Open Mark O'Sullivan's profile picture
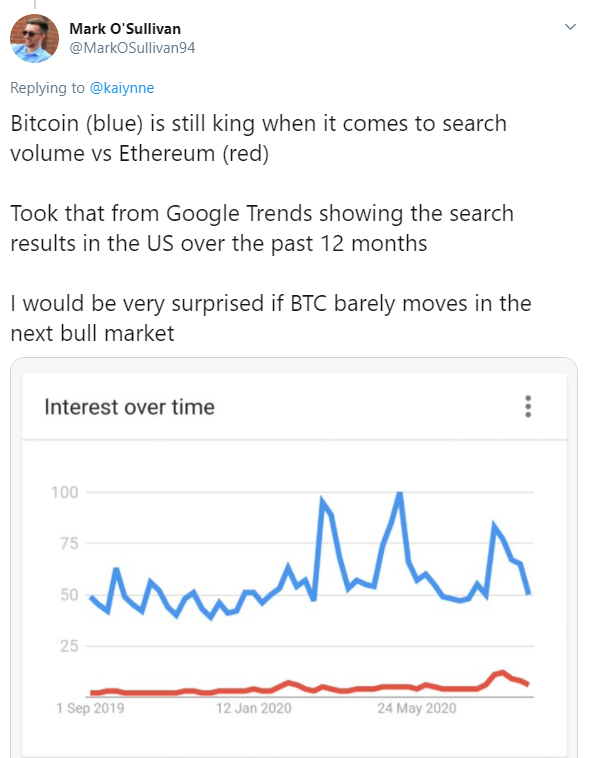The height and width of the screenshot is (758, 590). (x=34, y=39)
